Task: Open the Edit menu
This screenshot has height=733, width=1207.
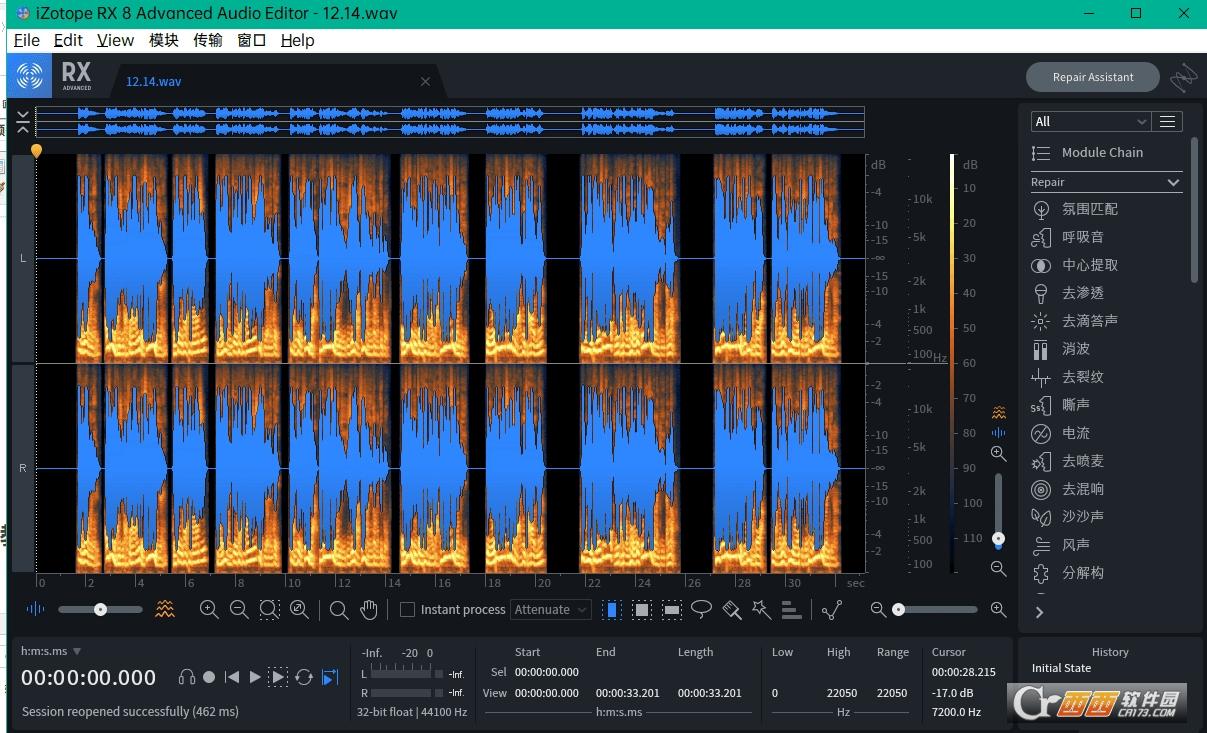Action: pyautogui.click(x=68, y=40)
